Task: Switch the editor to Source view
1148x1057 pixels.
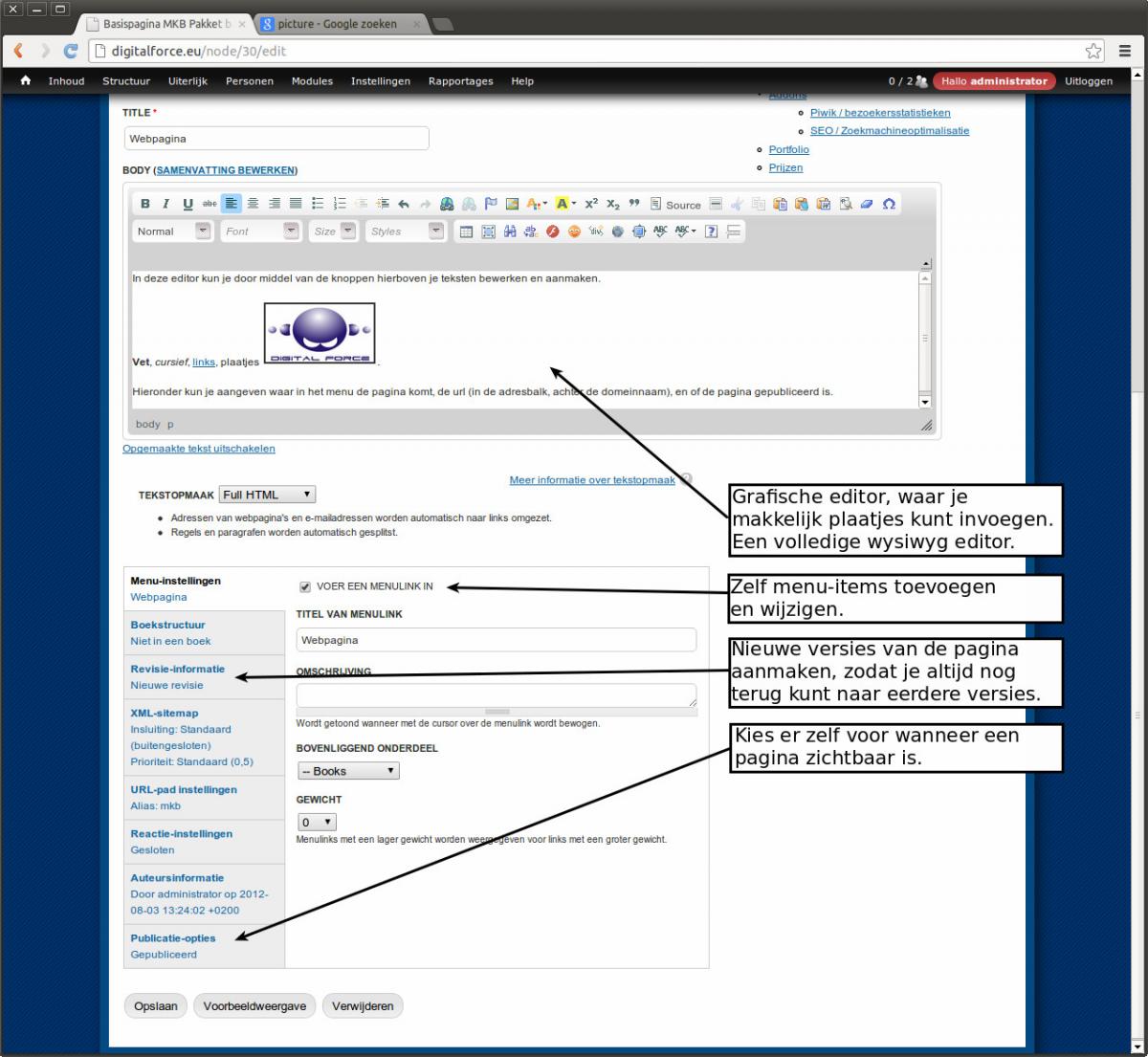Action: tap(675, 205)
